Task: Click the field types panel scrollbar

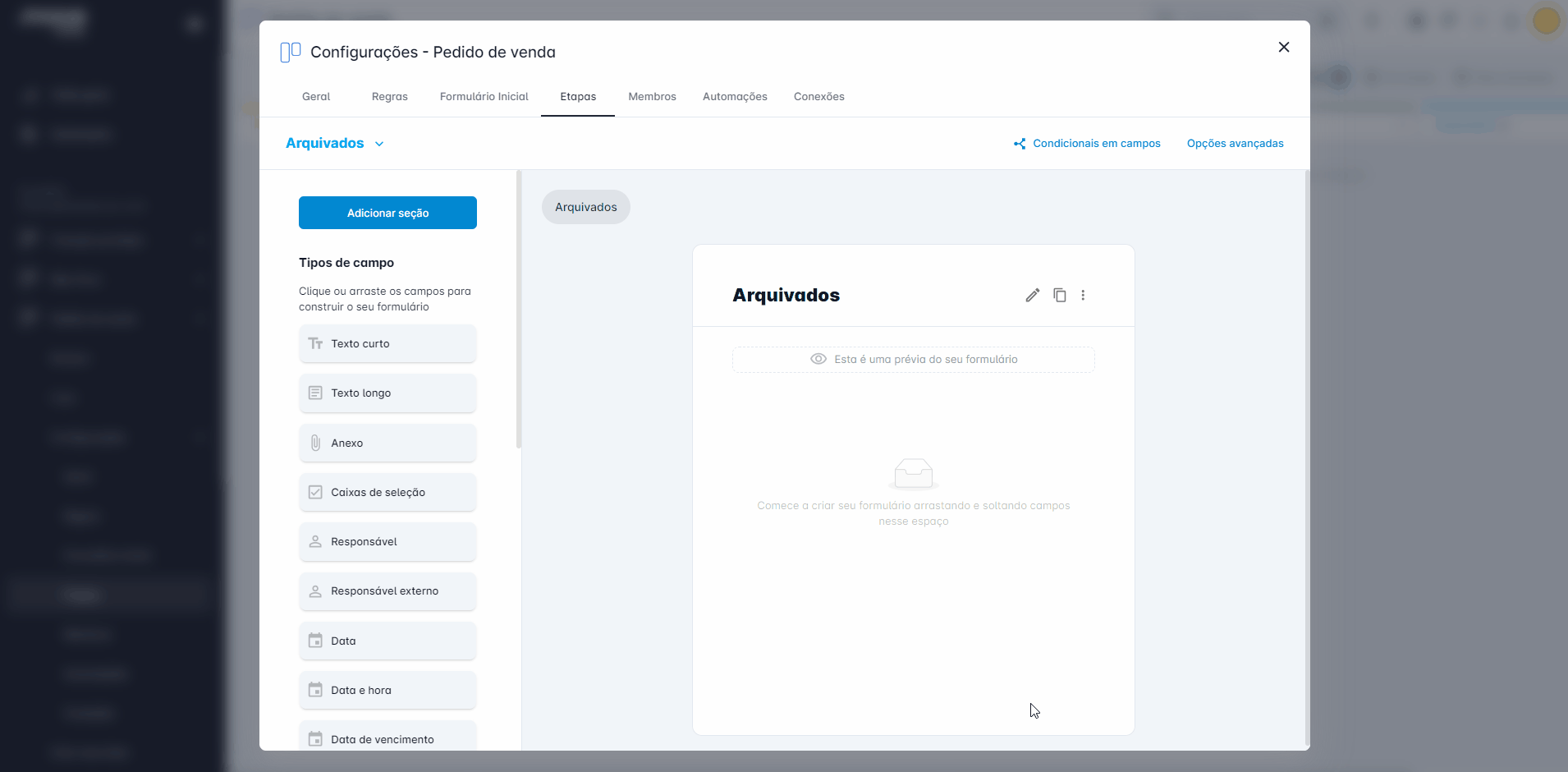Action: [x=518, y=310]
